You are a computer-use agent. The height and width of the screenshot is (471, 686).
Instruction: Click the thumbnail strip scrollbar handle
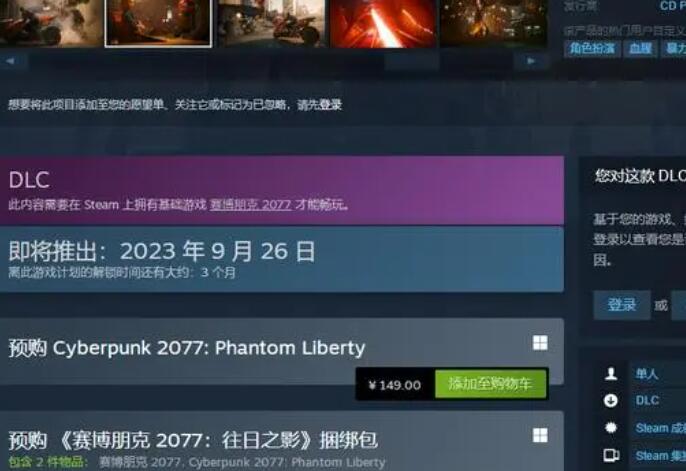point(412,61)
